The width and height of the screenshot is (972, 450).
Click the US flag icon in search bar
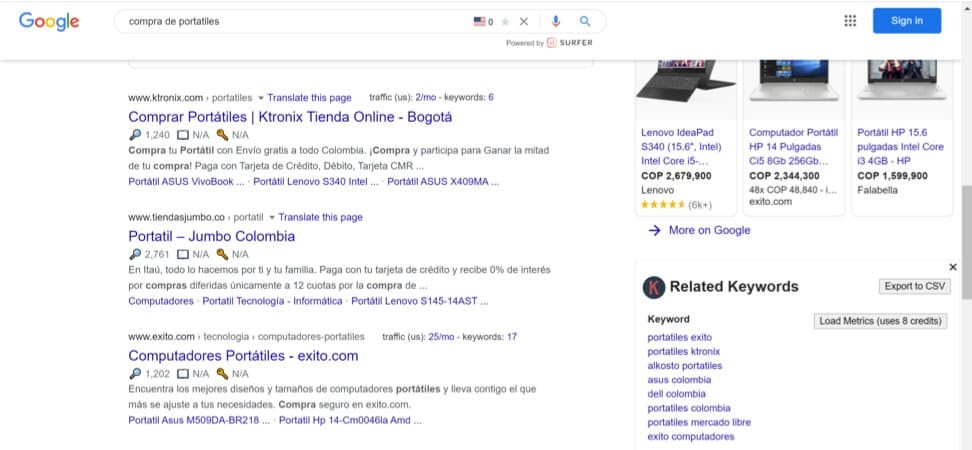coord(480,21)
